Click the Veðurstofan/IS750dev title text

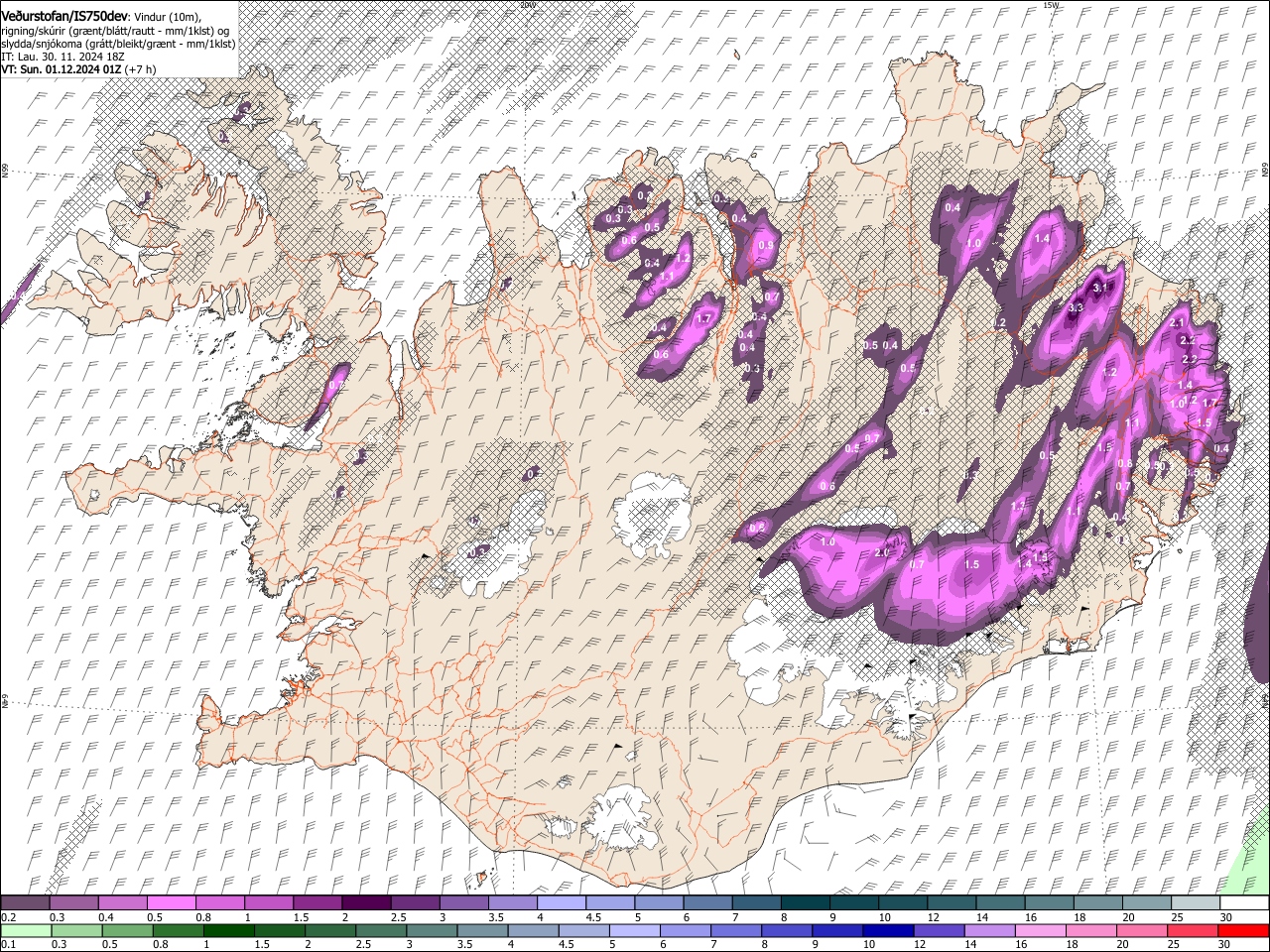point(64,15)
